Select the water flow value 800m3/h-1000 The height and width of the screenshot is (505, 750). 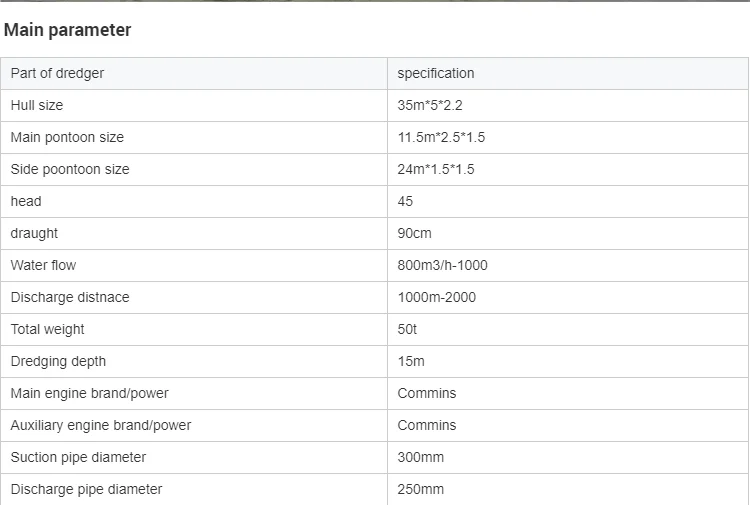coord(443,265)
